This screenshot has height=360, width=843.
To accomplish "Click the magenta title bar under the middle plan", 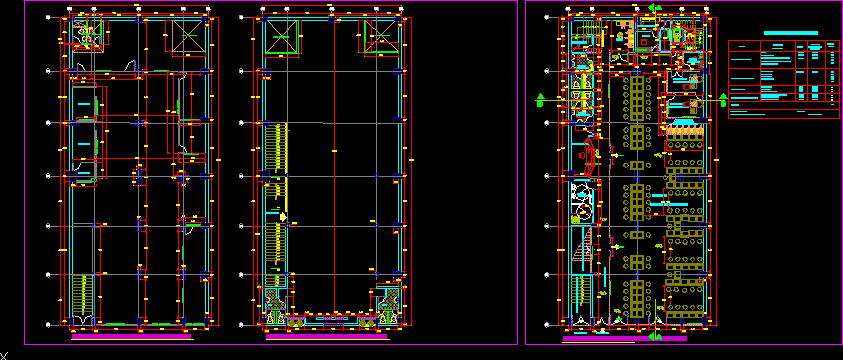I will pos(326,337).
